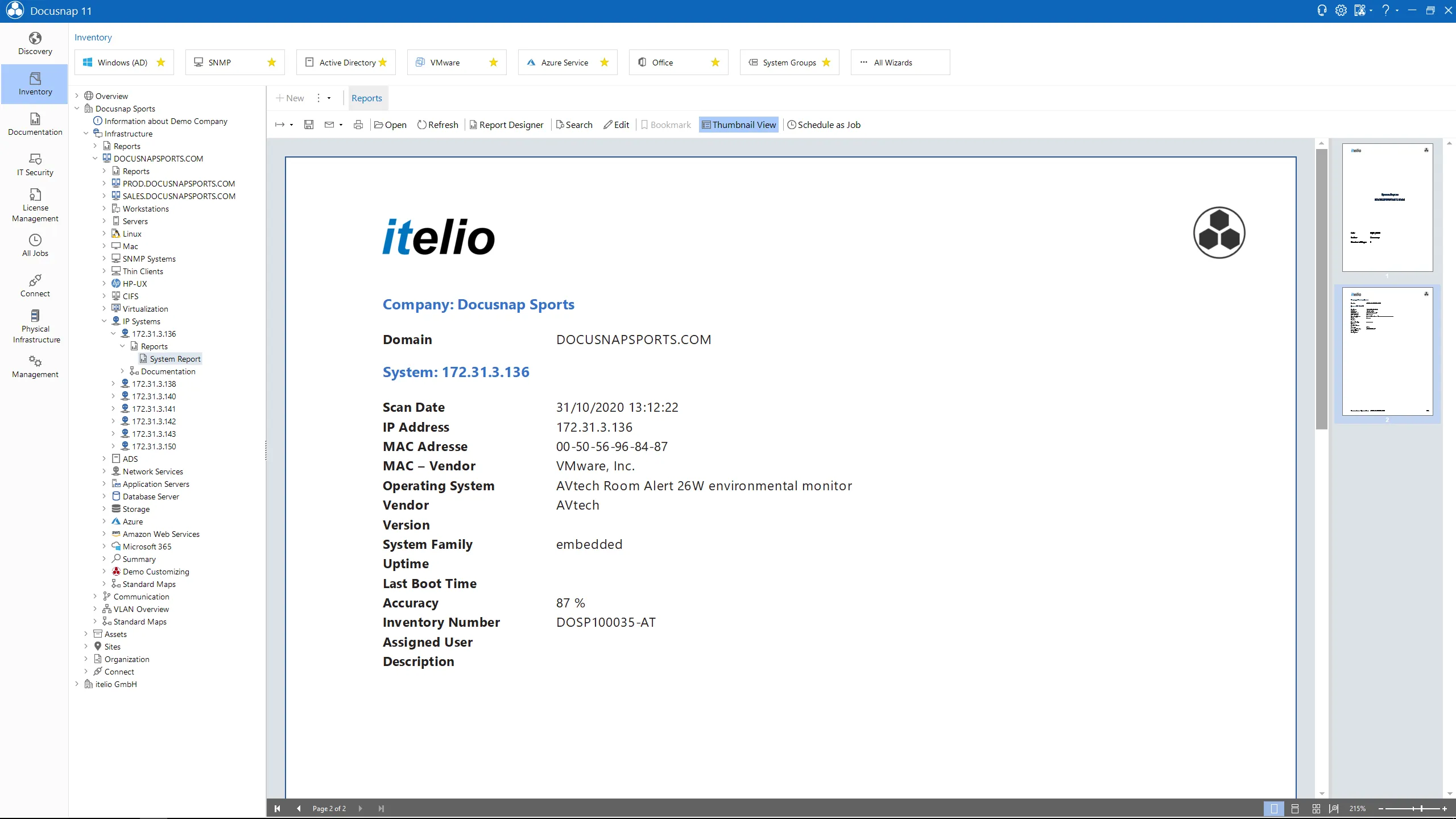Click the Refresh button
Screen dimensions: 1456x819
[x=438, y=125]
